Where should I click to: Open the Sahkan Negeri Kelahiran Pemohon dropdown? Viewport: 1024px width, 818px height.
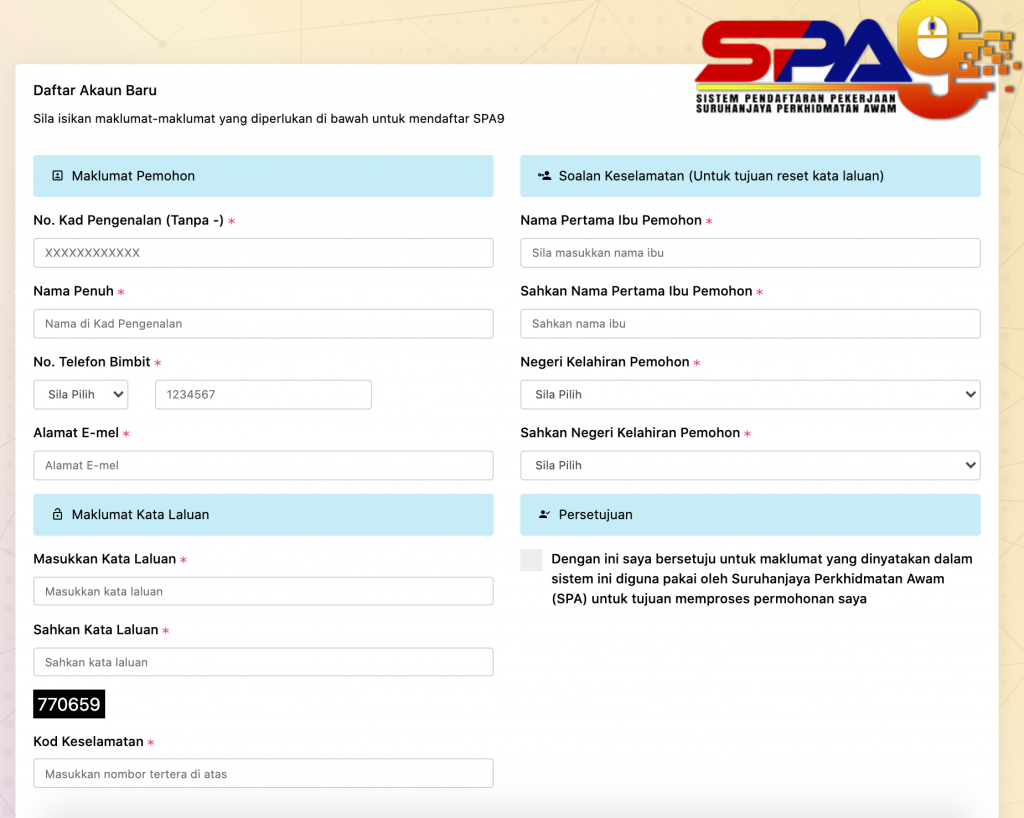(750, 465)
